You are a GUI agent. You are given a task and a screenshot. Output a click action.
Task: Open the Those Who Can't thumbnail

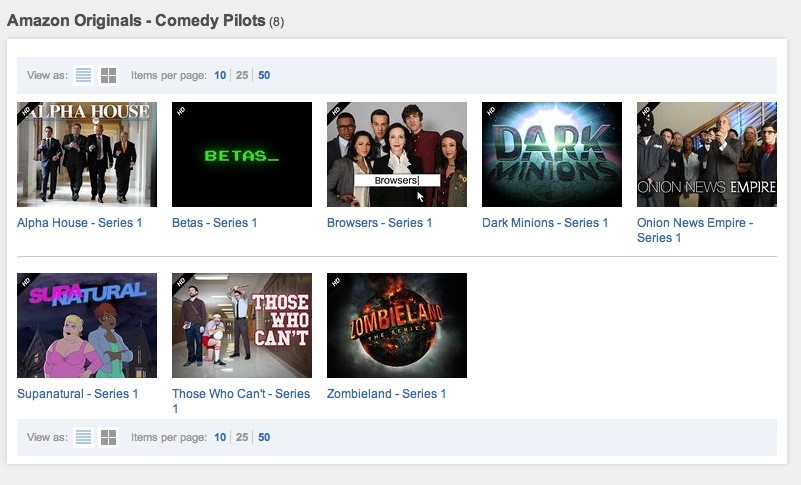click(242, 326)
